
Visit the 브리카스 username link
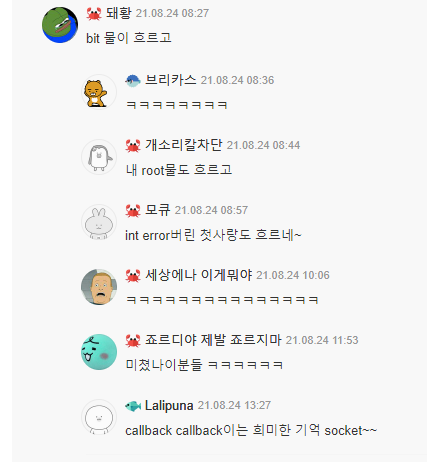coord(171,80)
